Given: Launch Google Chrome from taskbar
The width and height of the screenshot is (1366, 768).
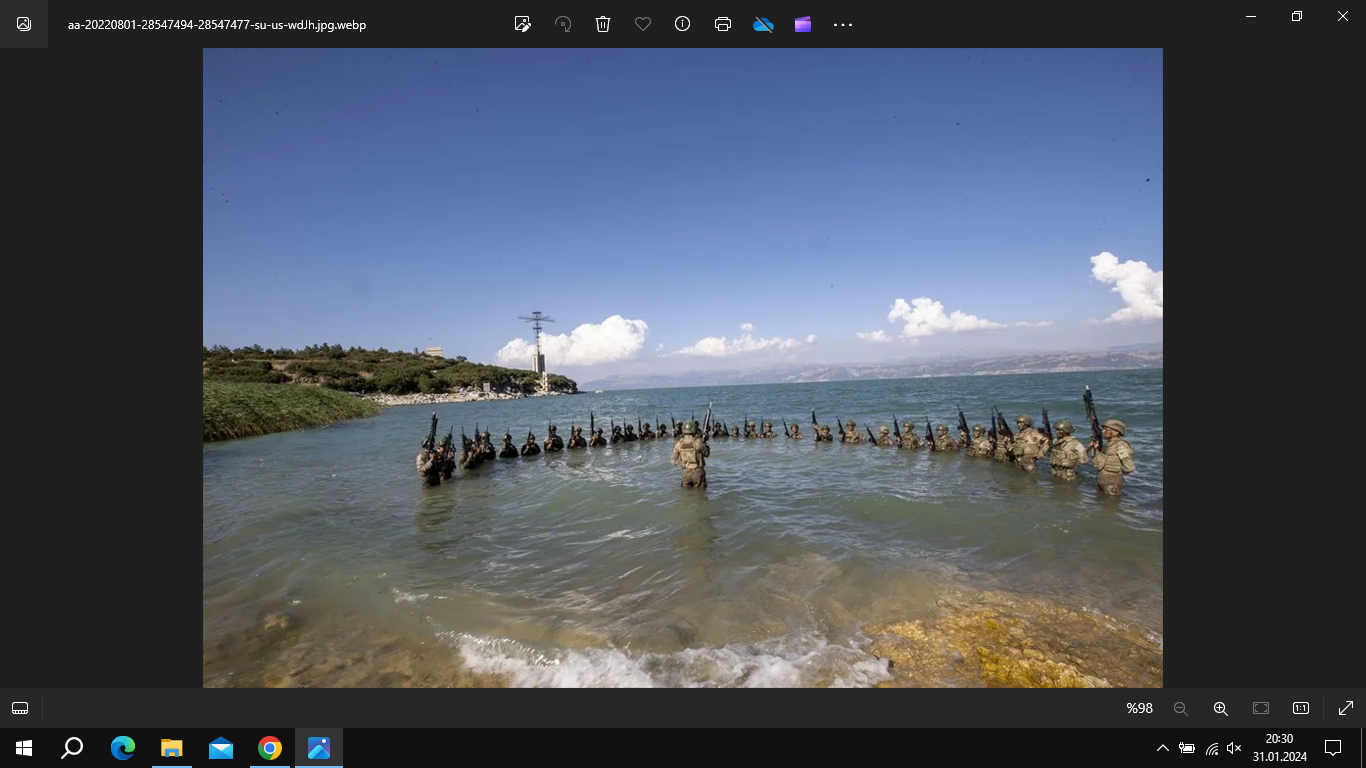Looking at the screenshot, I should (x=270, y=748).
